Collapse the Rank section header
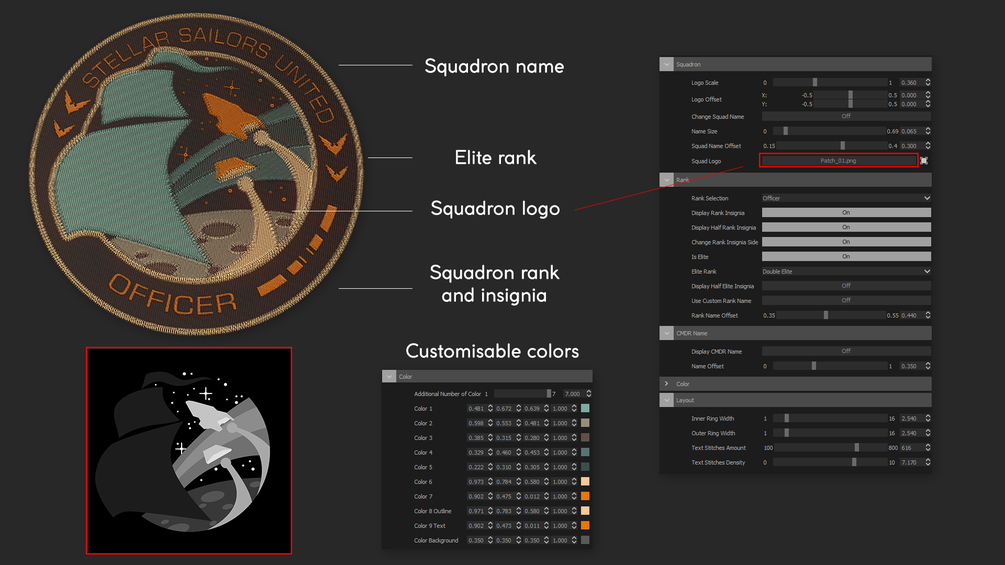This screenshot has width=1005, height=565. [x=667, y=180]
